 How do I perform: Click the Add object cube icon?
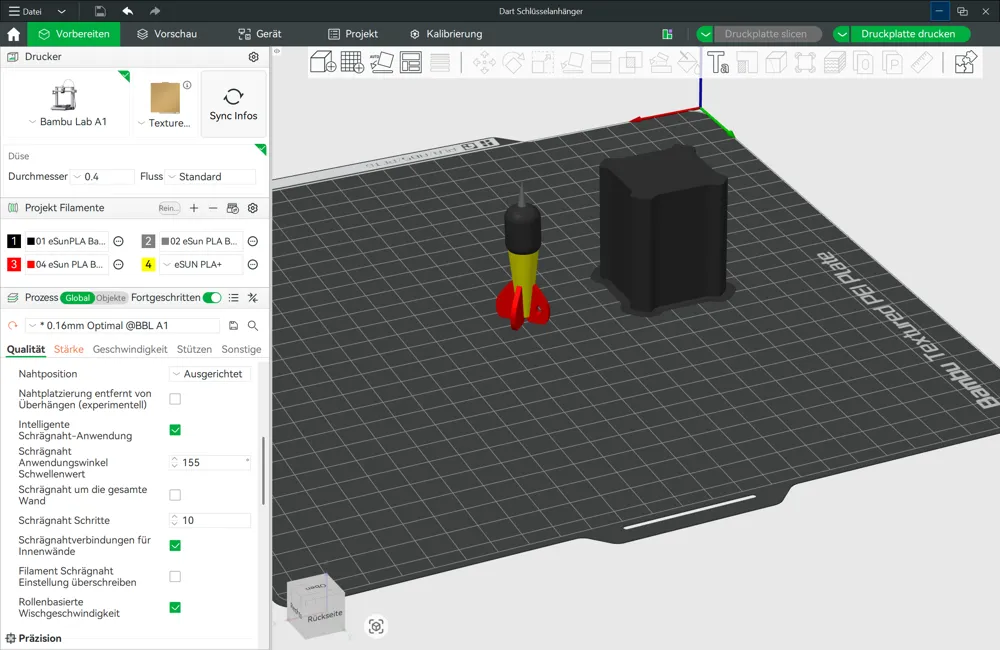point(323,63)
